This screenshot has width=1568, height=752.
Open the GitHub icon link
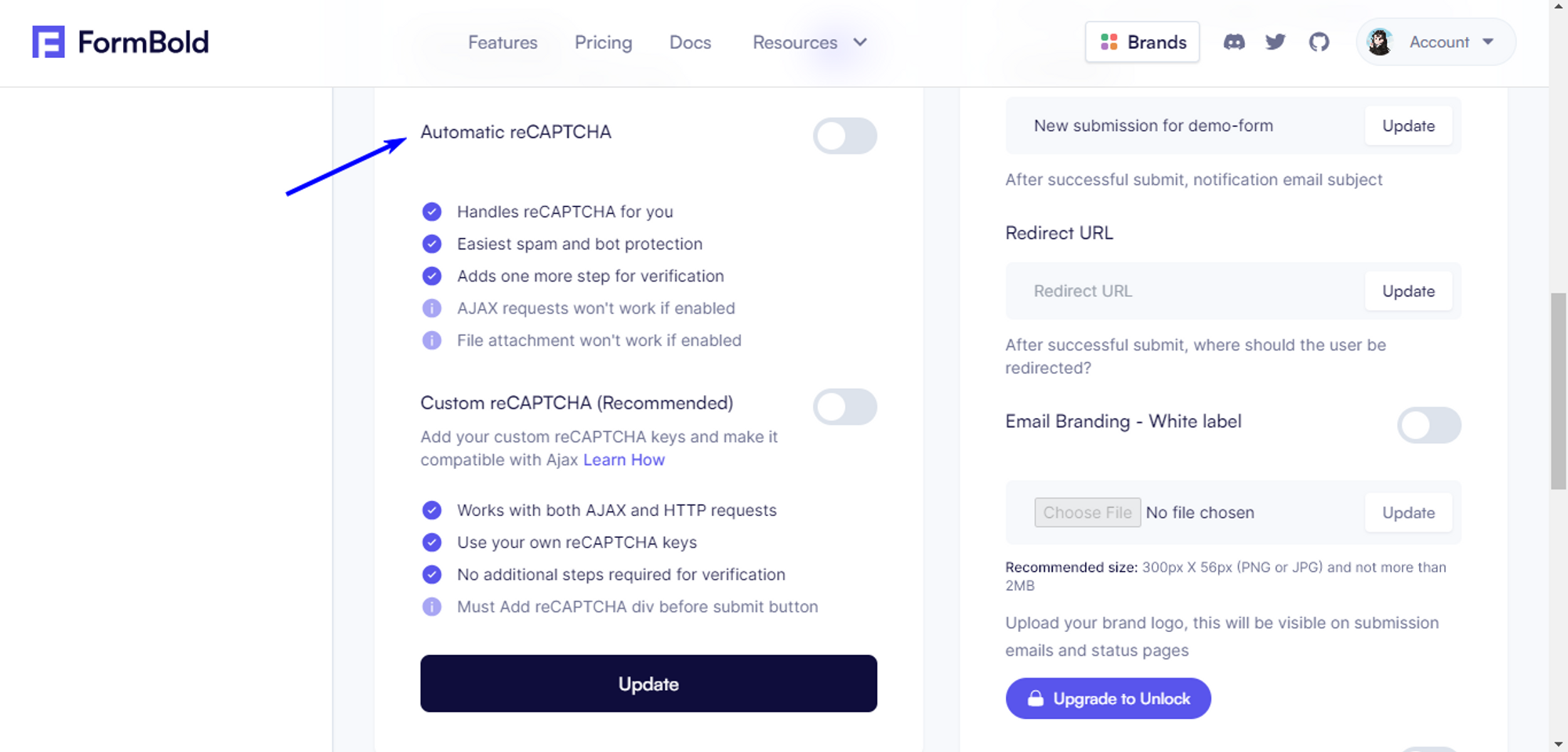click(x=1319, y=42)
